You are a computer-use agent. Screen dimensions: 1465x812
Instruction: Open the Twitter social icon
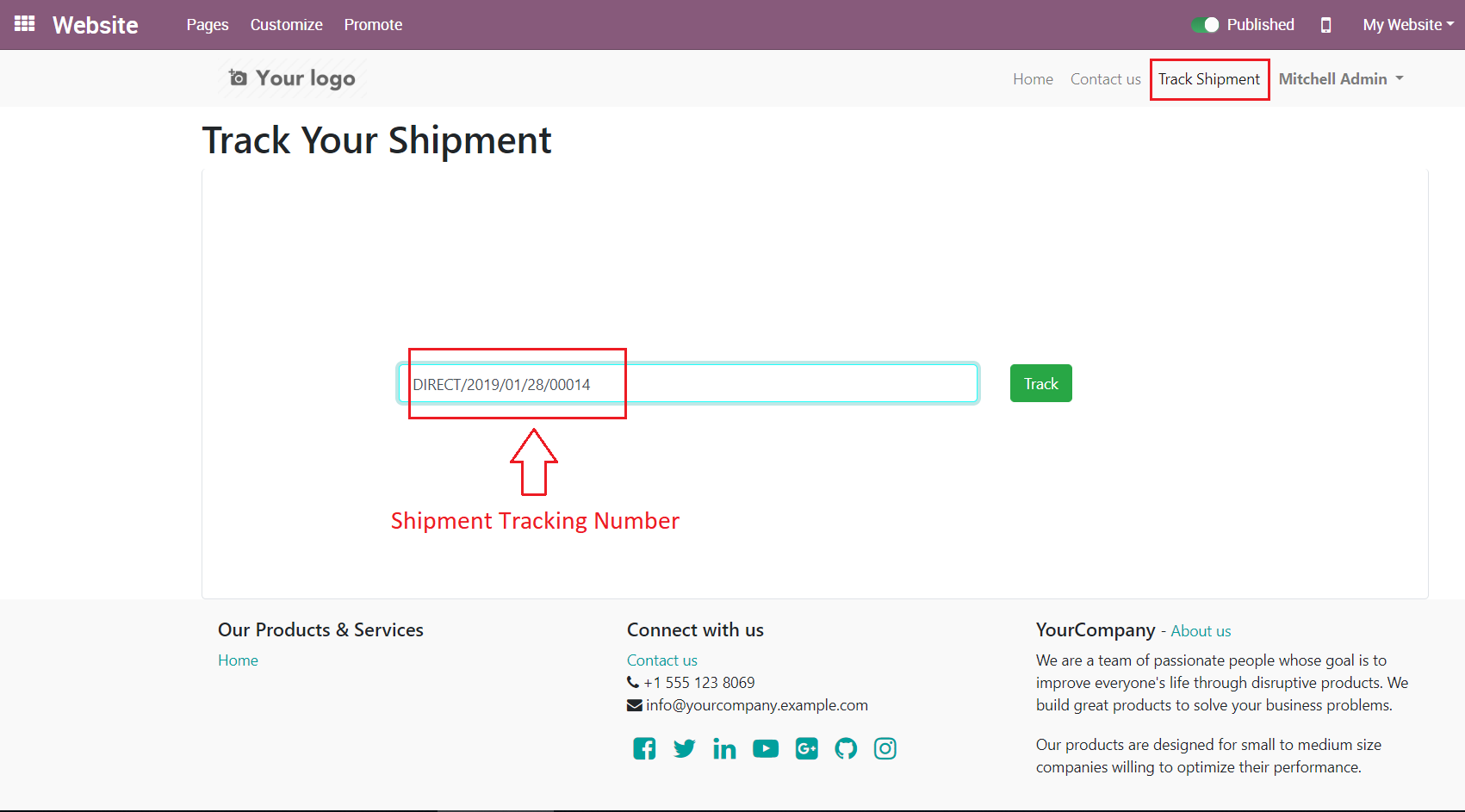(684, 748)
